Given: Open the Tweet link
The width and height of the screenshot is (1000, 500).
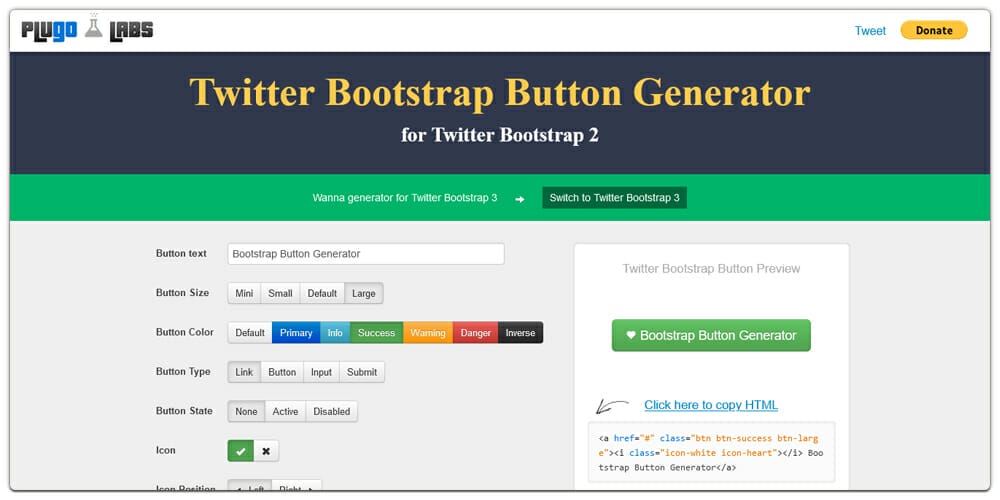Looking at the screenshot, I should pos(871,31).
